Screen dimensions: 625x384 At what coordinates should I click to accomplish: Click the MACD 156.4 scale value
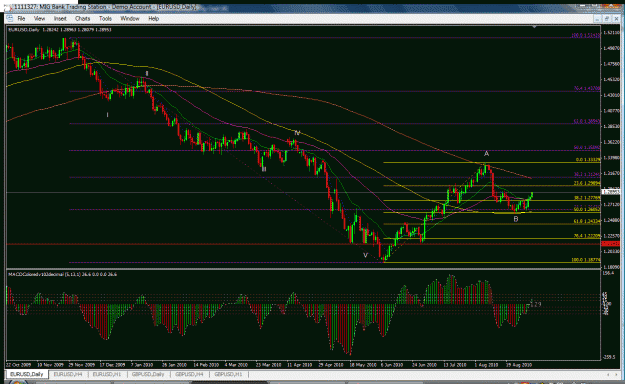(609, 273)
